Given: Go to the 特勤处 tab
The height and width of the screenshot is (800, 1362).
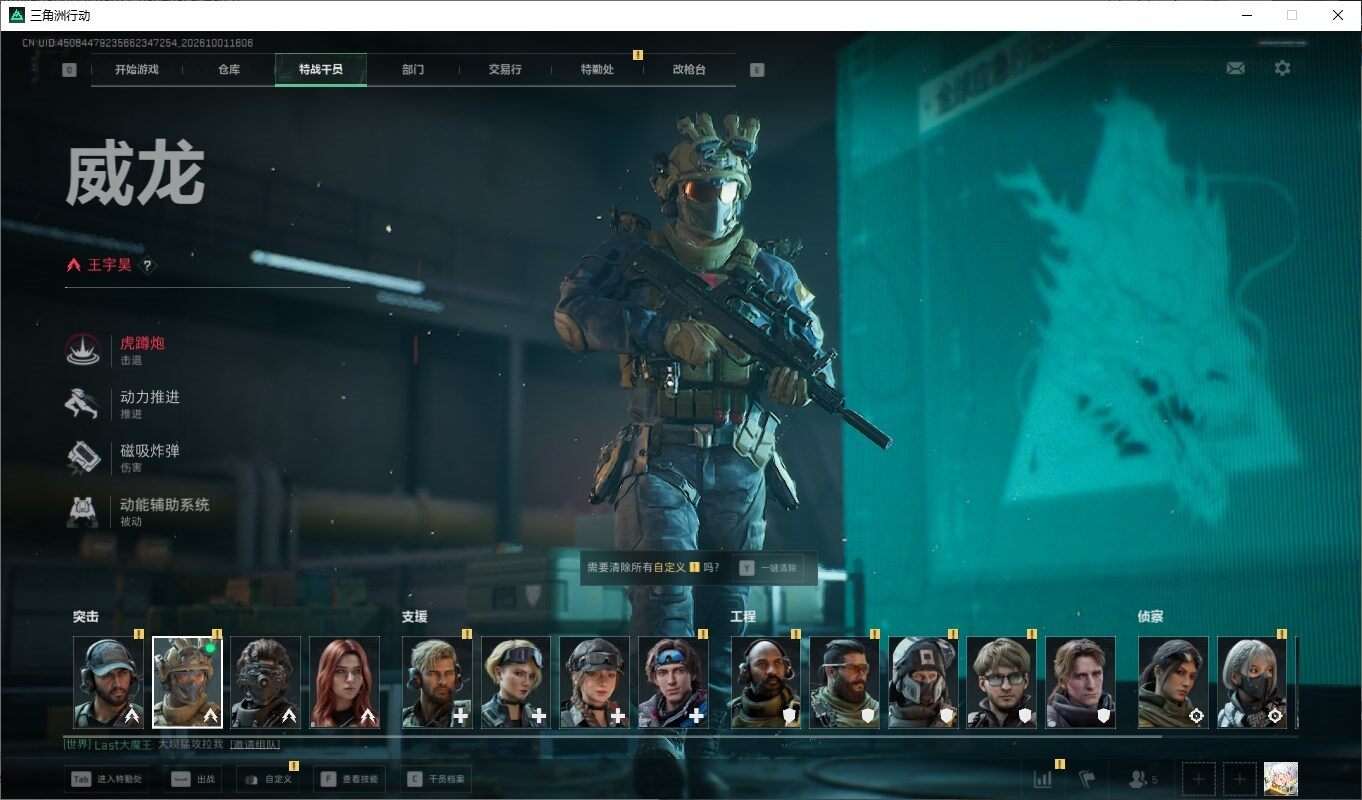Looking at the screenshot, I should click(597, 70).
